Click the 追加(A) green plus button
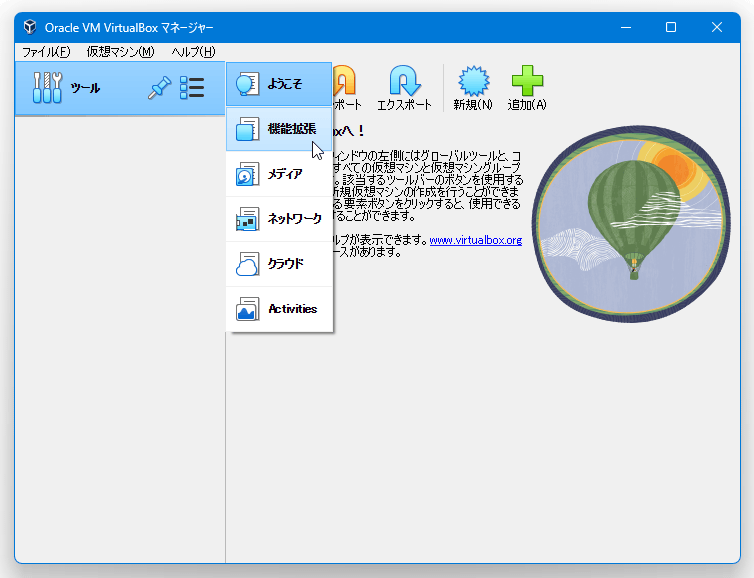754x578 pixels. [x=527, y=88]
